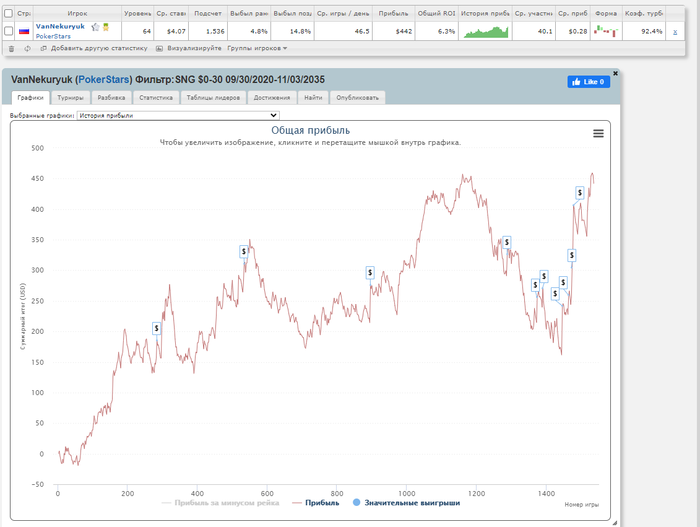The height and width of the screenshot is (527, 700).
Task: Click the Facebook thumbs-up icon on the Like button
Action: click(x=576, y=82)
